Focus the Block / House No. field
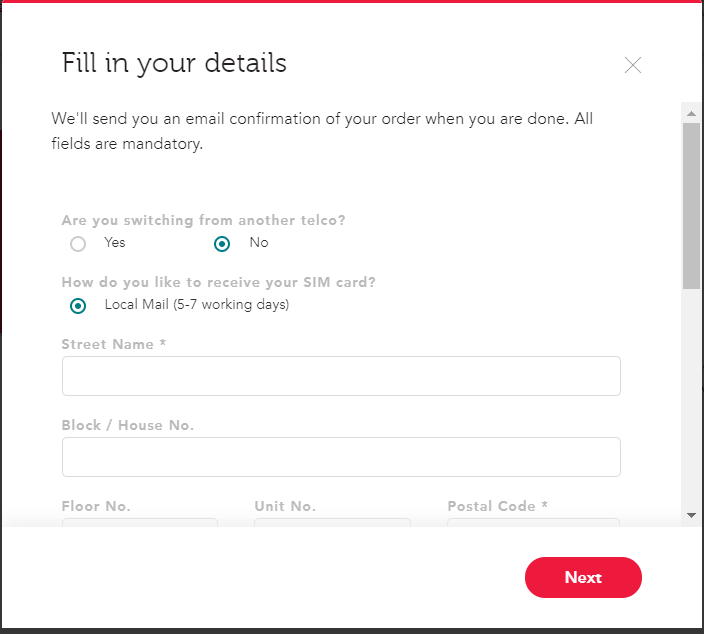This screenshot has height=634, width=704. 341,457
